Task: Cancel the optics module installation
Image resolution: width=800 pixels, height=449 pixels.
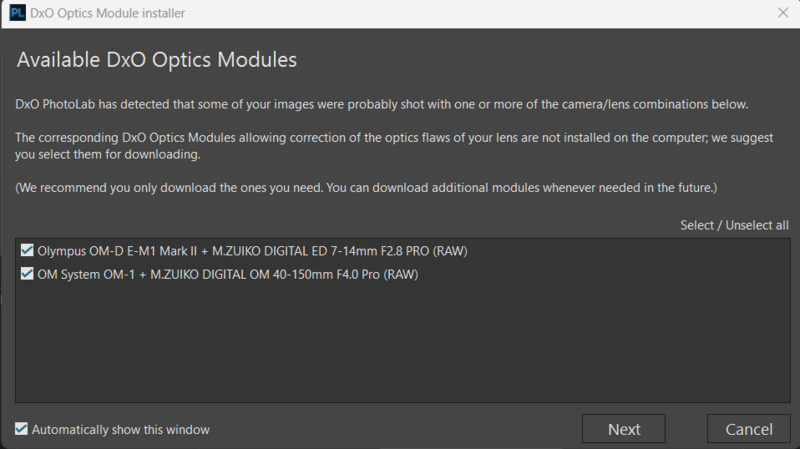Action: [x=748, y=429]
